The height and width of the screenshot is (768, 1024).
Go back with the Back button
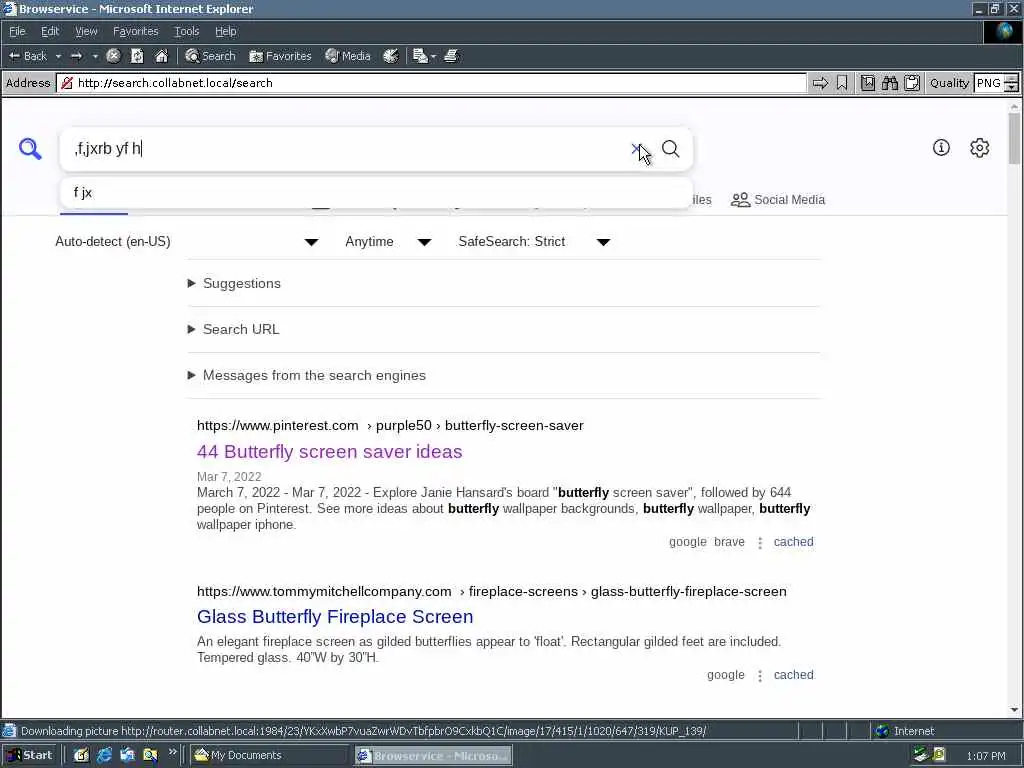pyautogui.click(x=27, y=56)
